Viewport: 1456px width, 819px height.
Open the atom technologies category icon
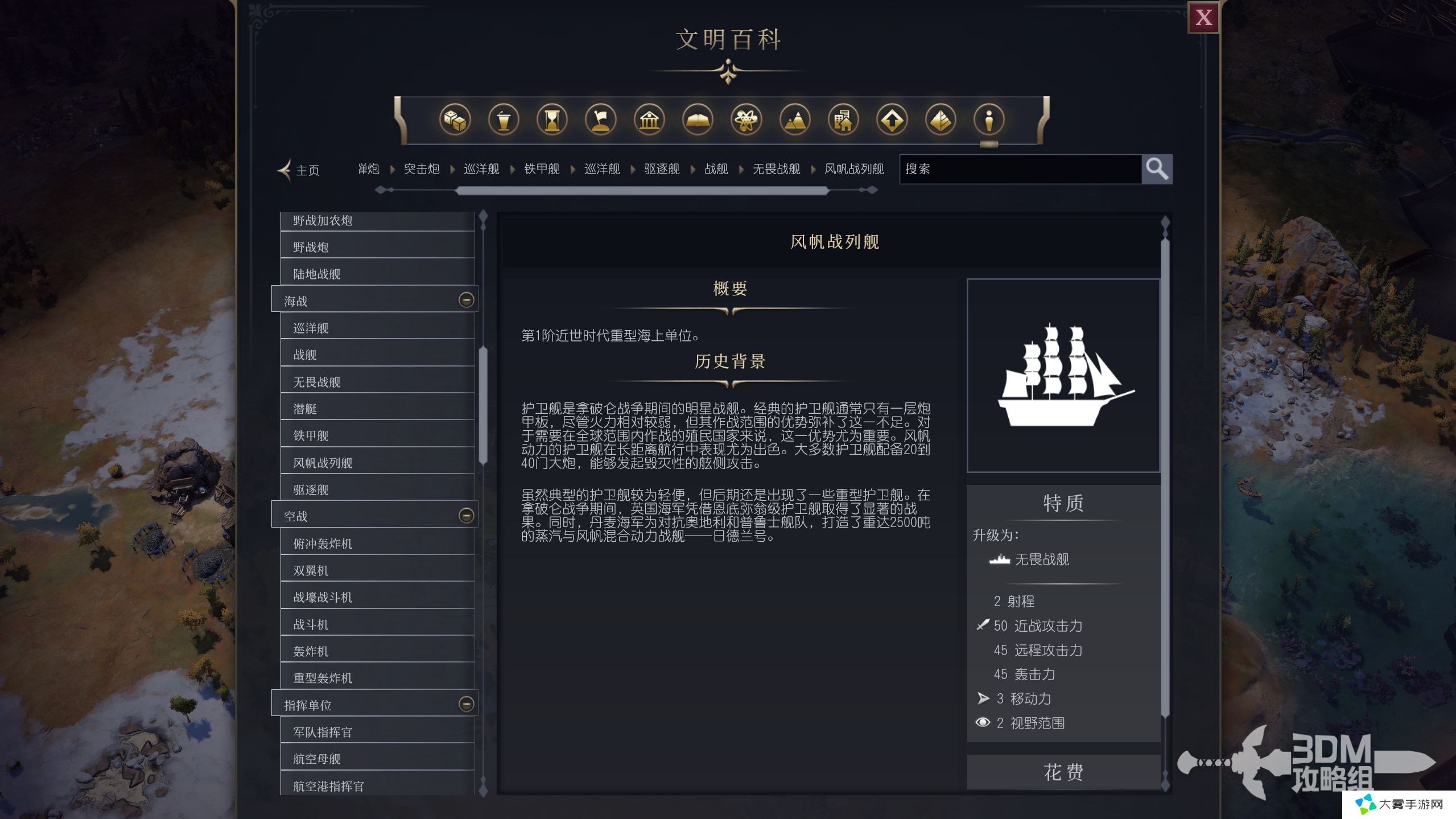point(746,120)
